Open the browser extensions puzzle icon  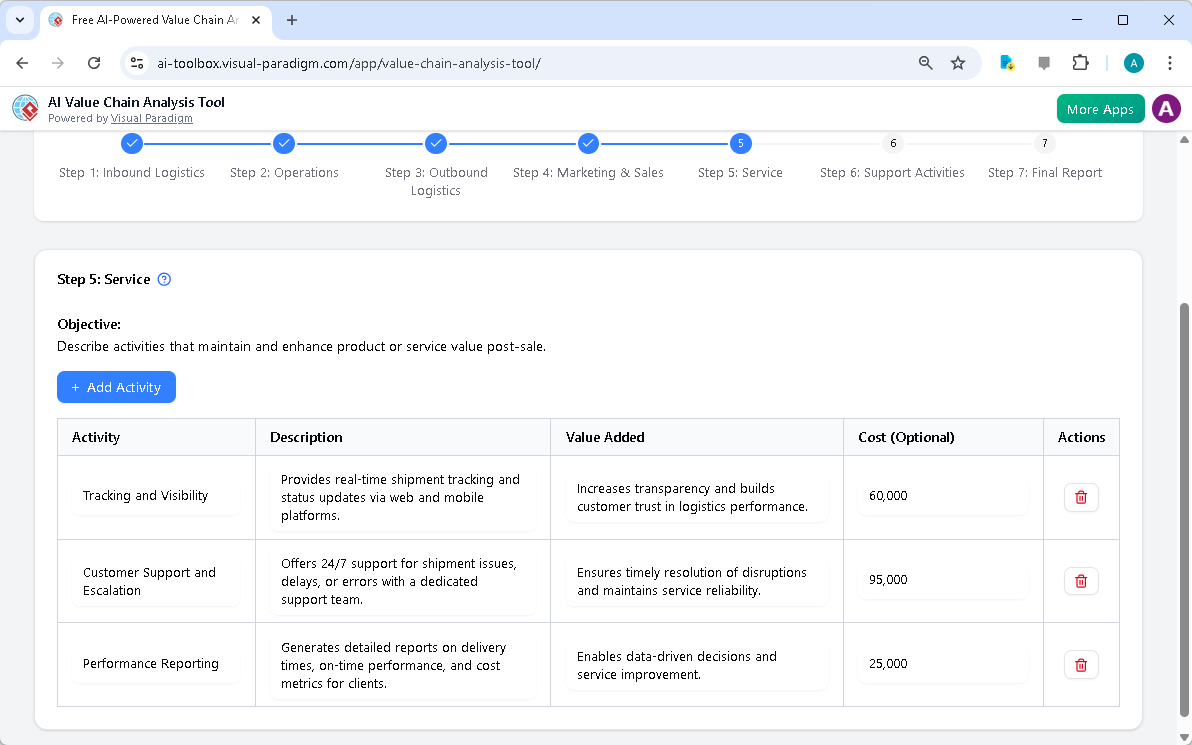(x=1081, y=62)
